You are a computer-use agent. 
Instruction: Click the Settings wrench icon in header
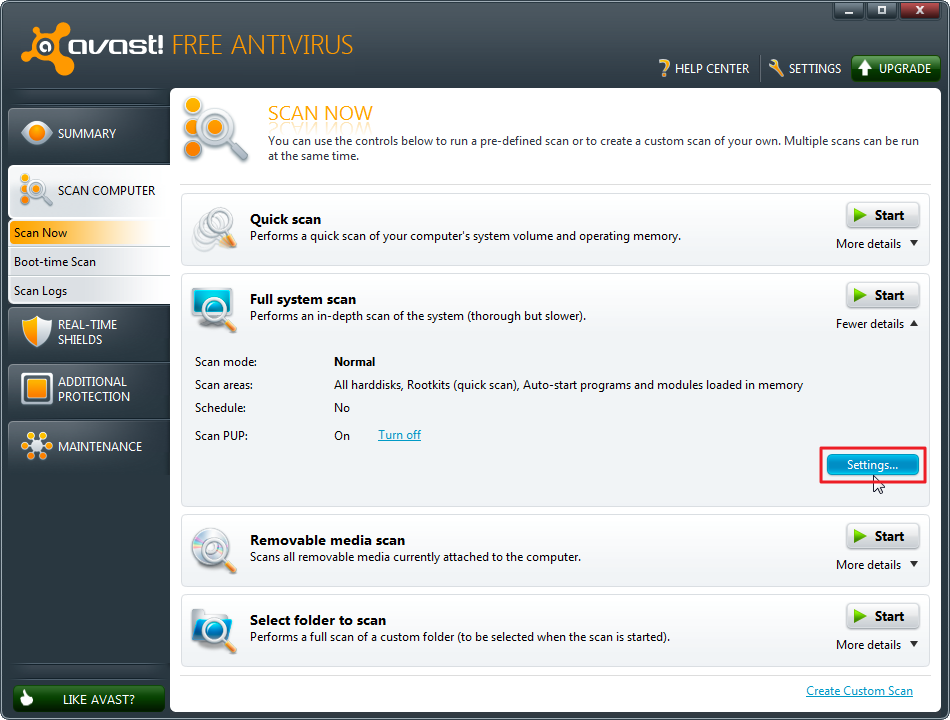point(776,67)
